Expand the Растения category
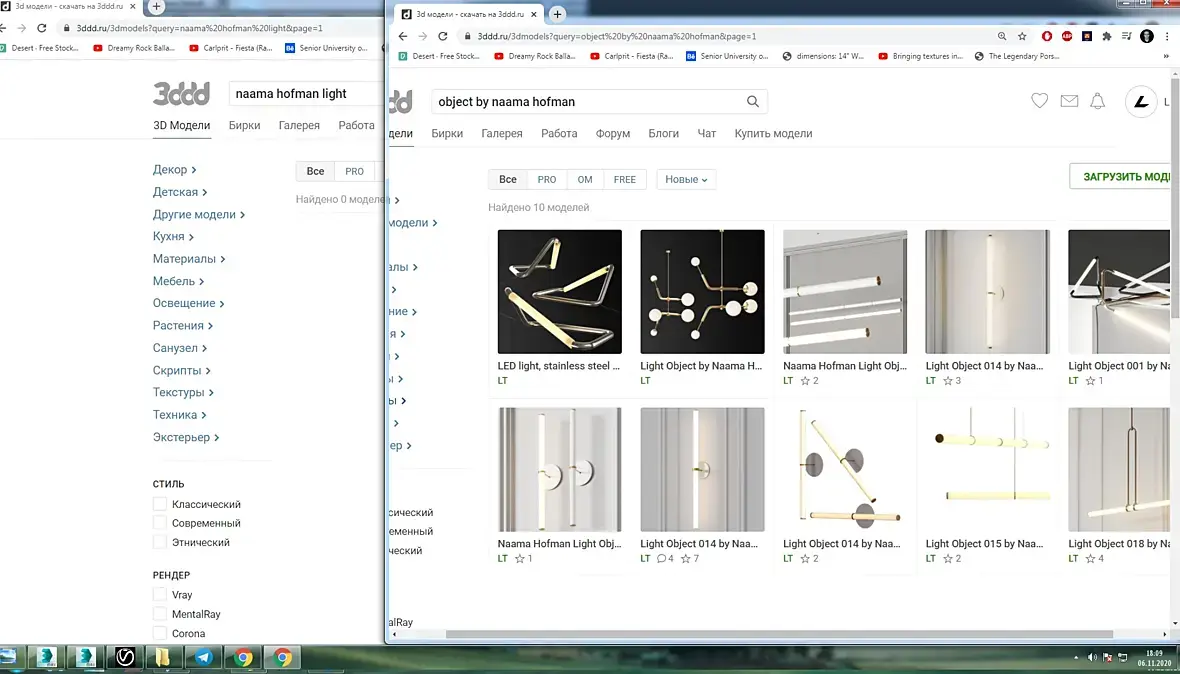 point(183,326)
